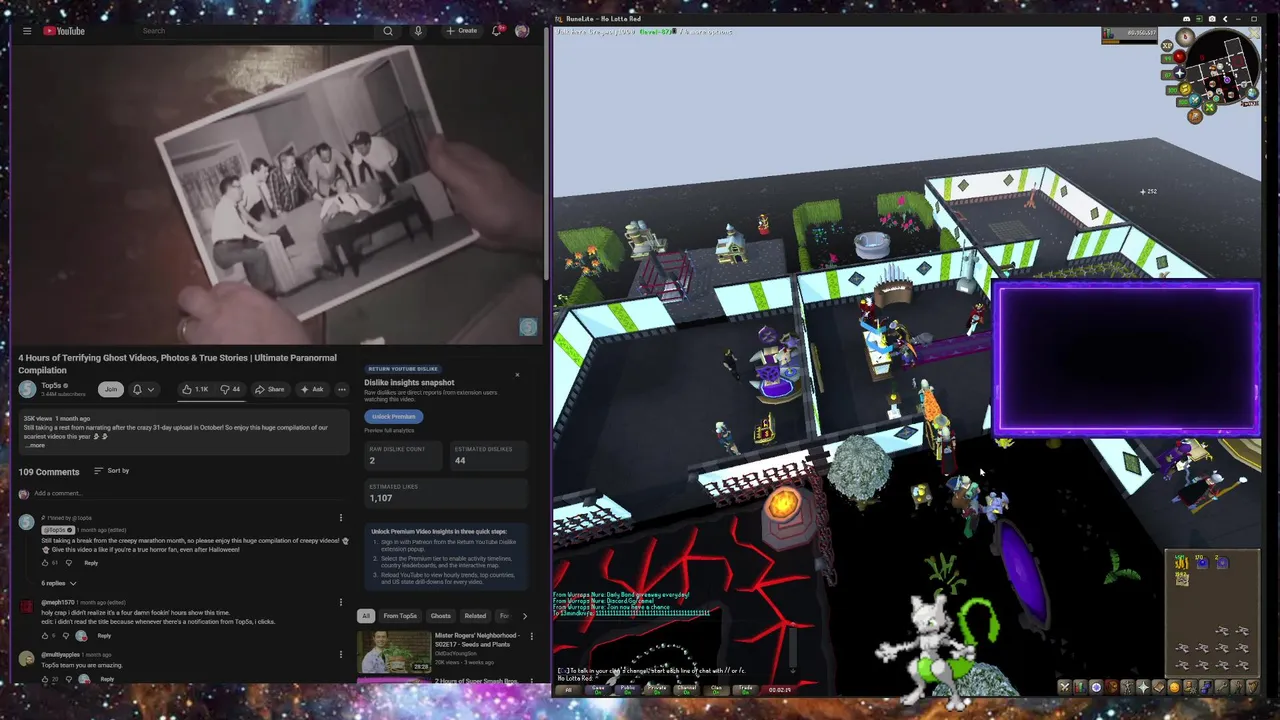Click the Join membership button
This screenshot has height=720, width=1280.
[110, 389]
